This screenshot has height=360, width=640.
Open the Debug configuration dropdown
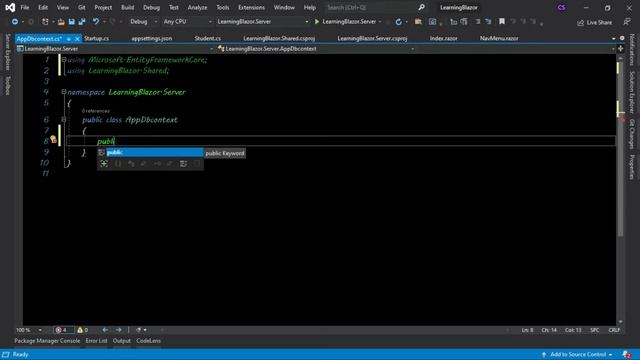143,22
